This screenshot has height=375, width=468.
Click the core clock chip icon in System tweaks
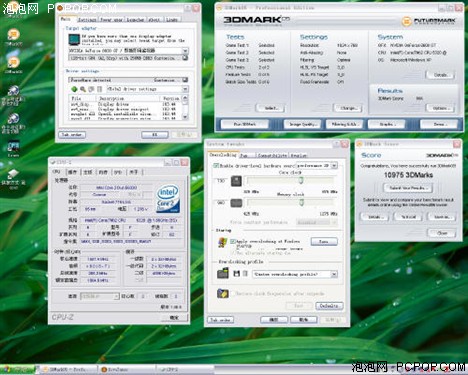[236, 181]
